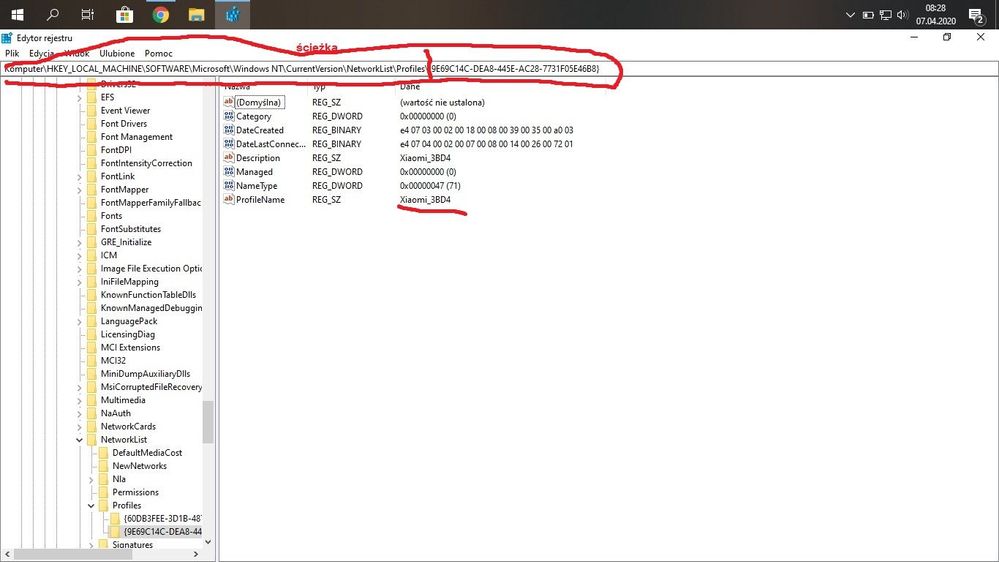Open the notification center icon
The width and height of the screenshot is (999, 562).
coord(976,15)
